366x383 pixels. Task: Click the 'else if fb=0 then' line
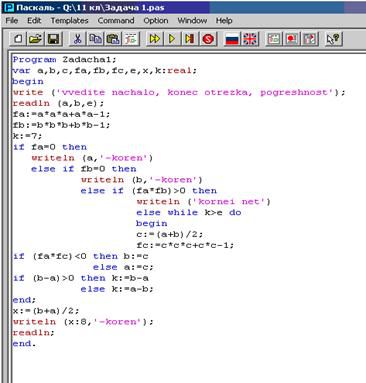pyautogui.click(x=84, y=169)
